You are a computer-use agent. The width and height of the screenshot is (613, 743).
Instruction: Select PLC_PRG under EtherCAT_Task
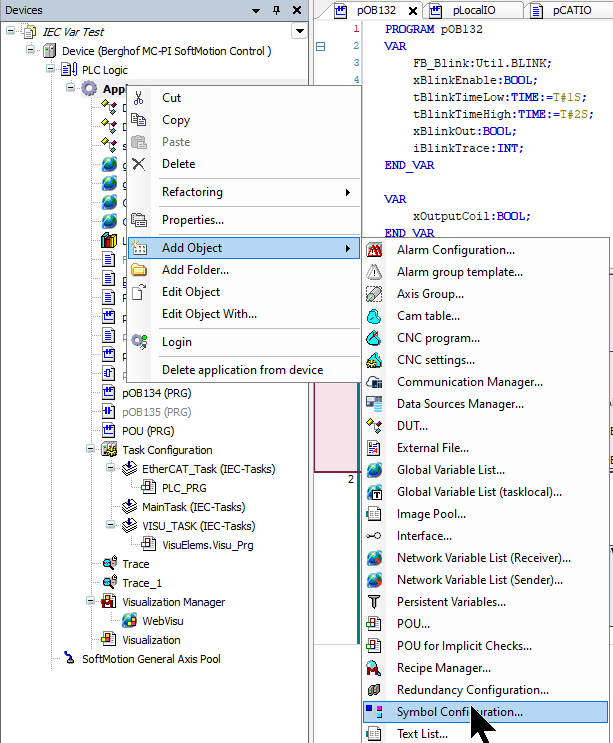point(184,488)
